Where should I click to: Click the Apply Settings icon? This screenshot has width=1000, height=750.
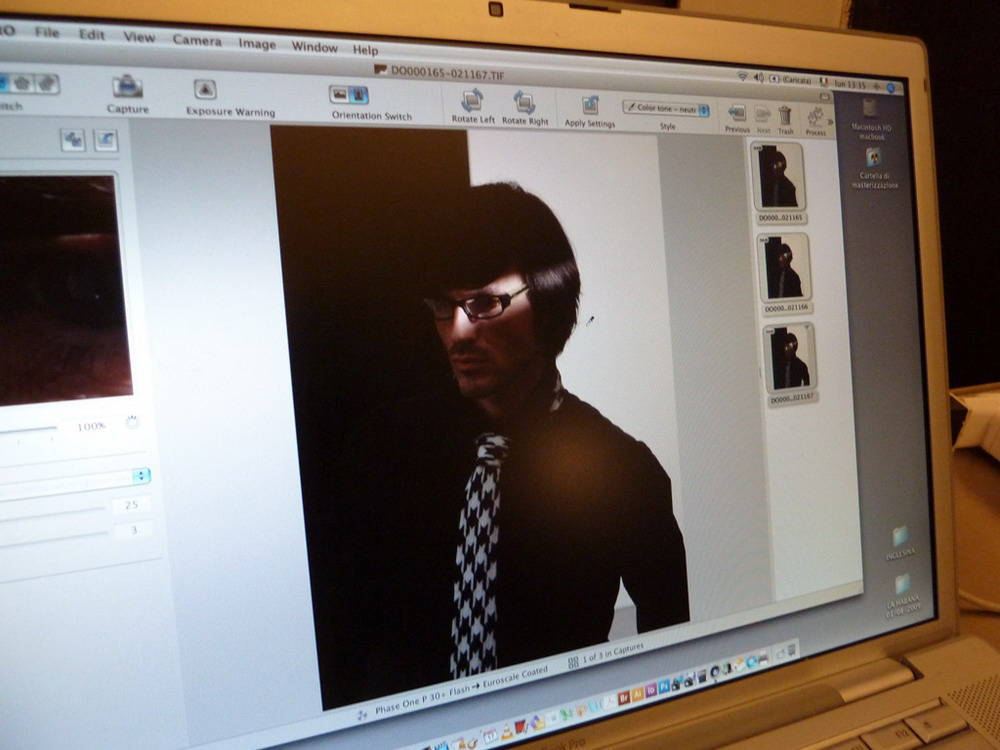pyautogui.click(x=590, y=105)
